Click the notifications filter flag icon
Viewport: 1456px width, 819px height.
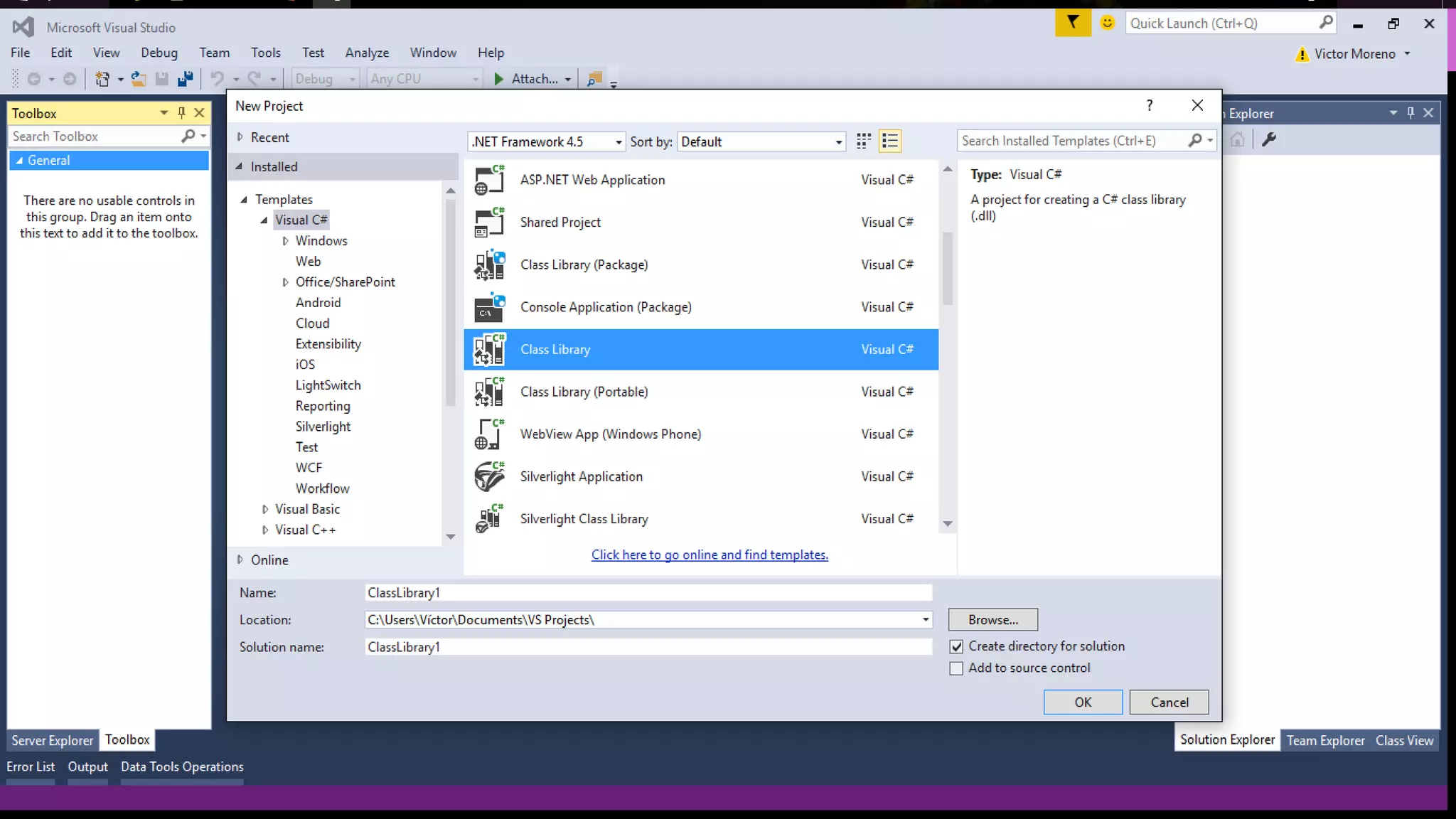click(1072, 23)
